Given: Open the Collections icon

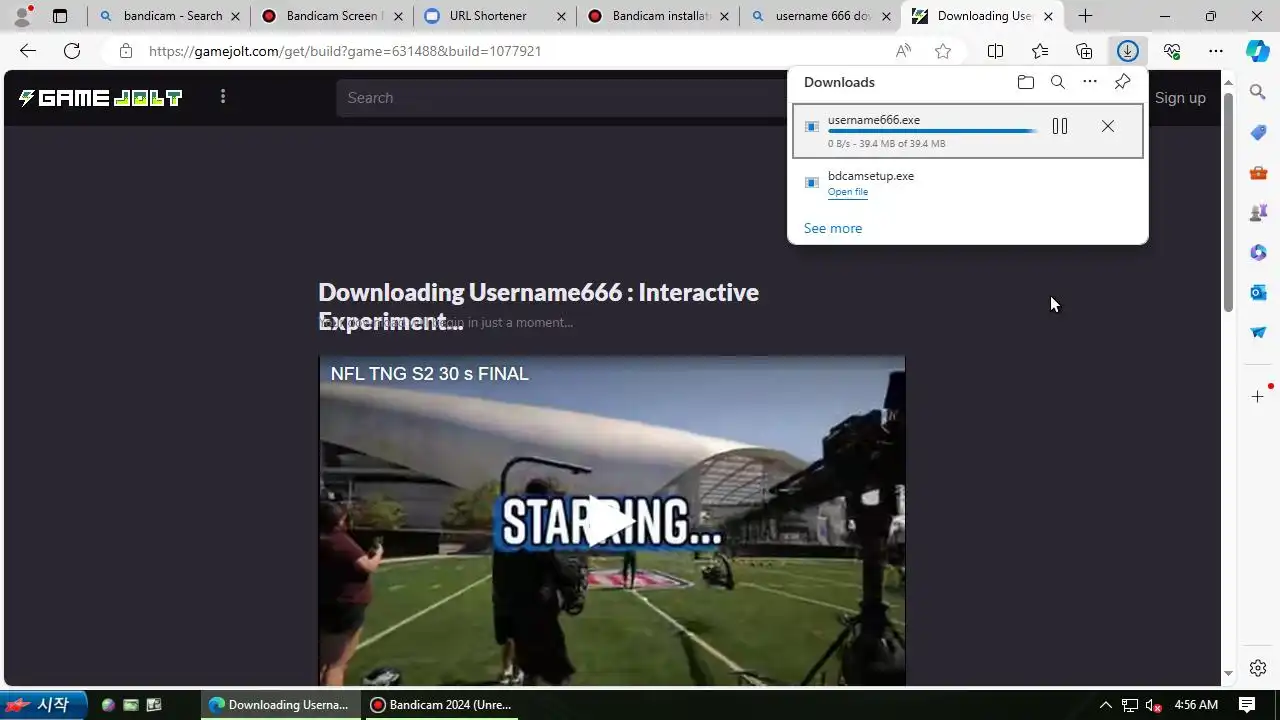Looking at the screenshot, I should click(x=1084, y=51).
